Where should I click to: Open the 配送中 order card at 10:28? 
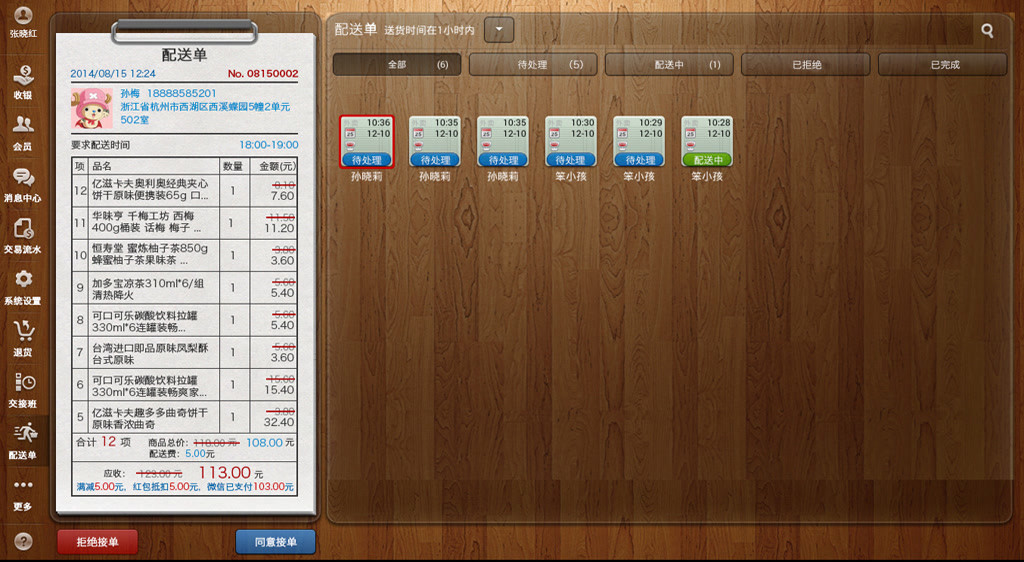[x=707, y=142]
